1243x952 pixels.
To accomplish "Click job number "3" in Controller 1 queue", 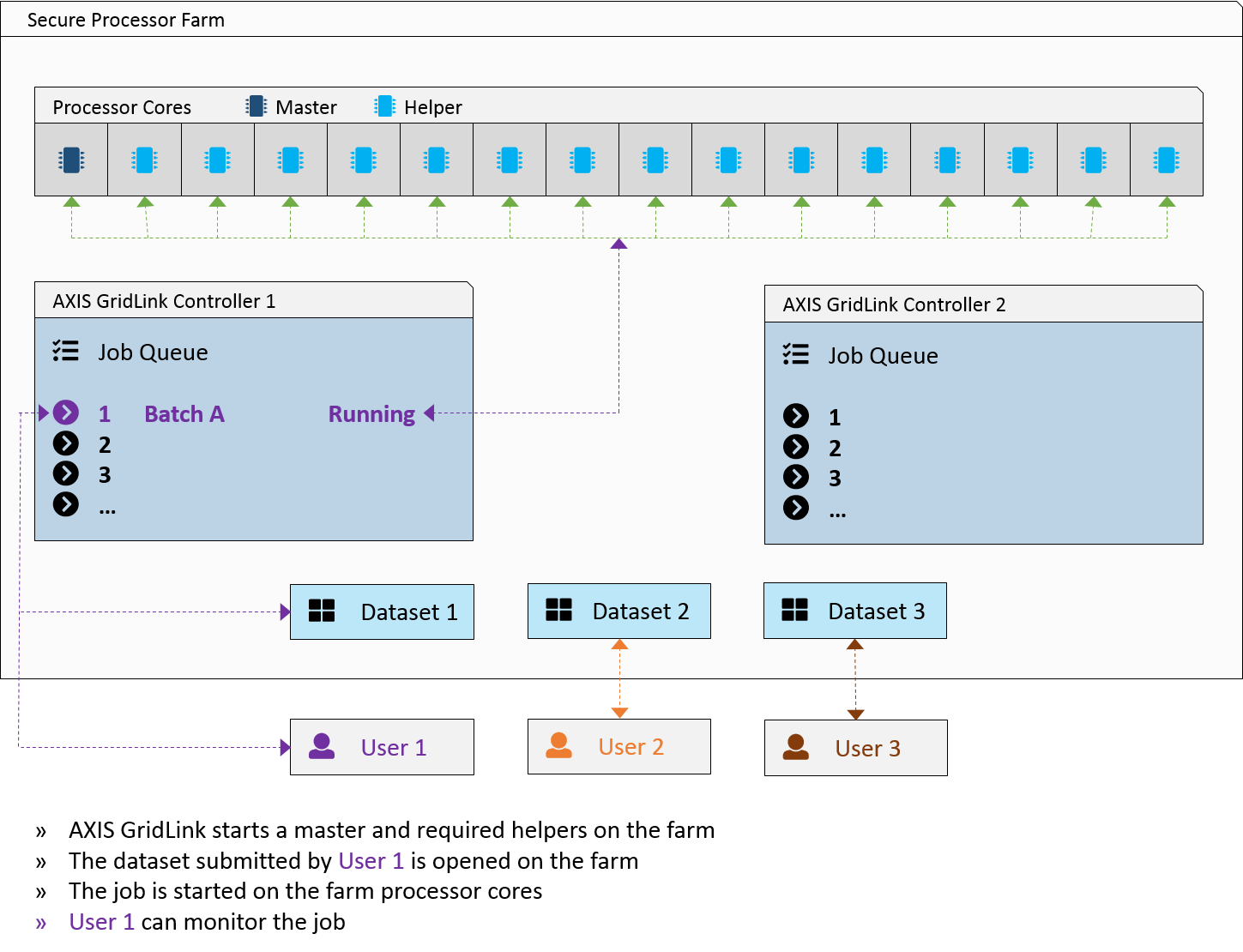I will [x=105, y=475].
